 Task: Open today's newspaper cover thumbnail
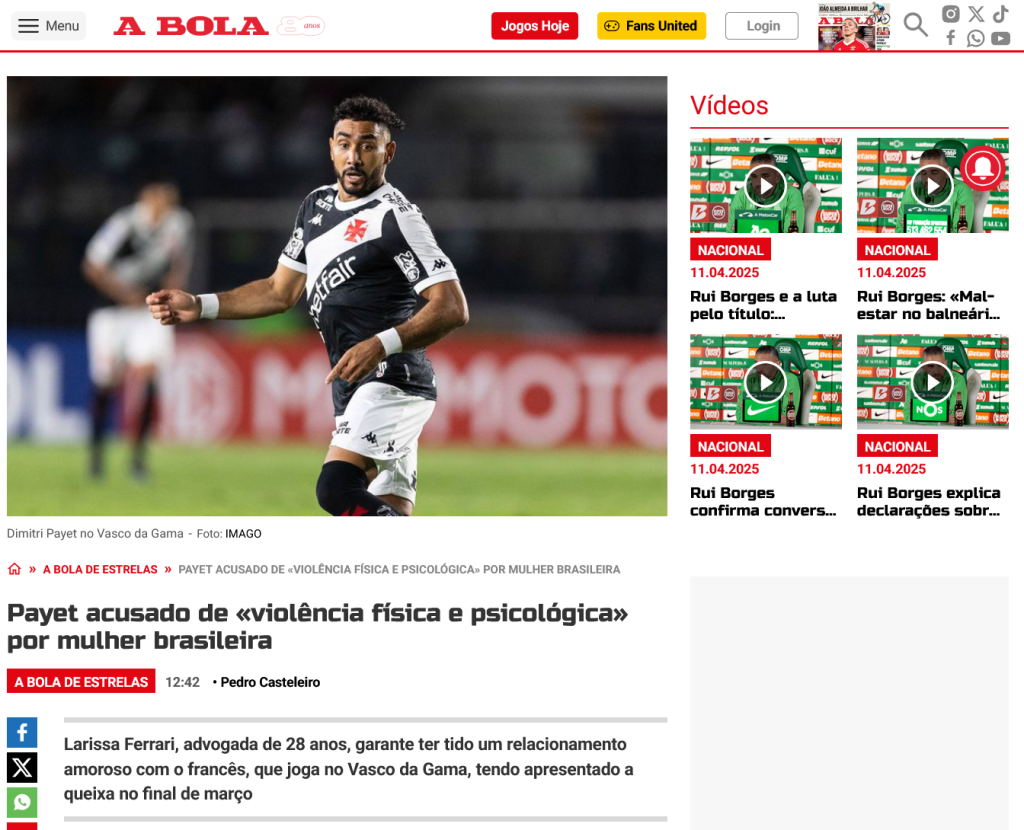coord(854,26)
